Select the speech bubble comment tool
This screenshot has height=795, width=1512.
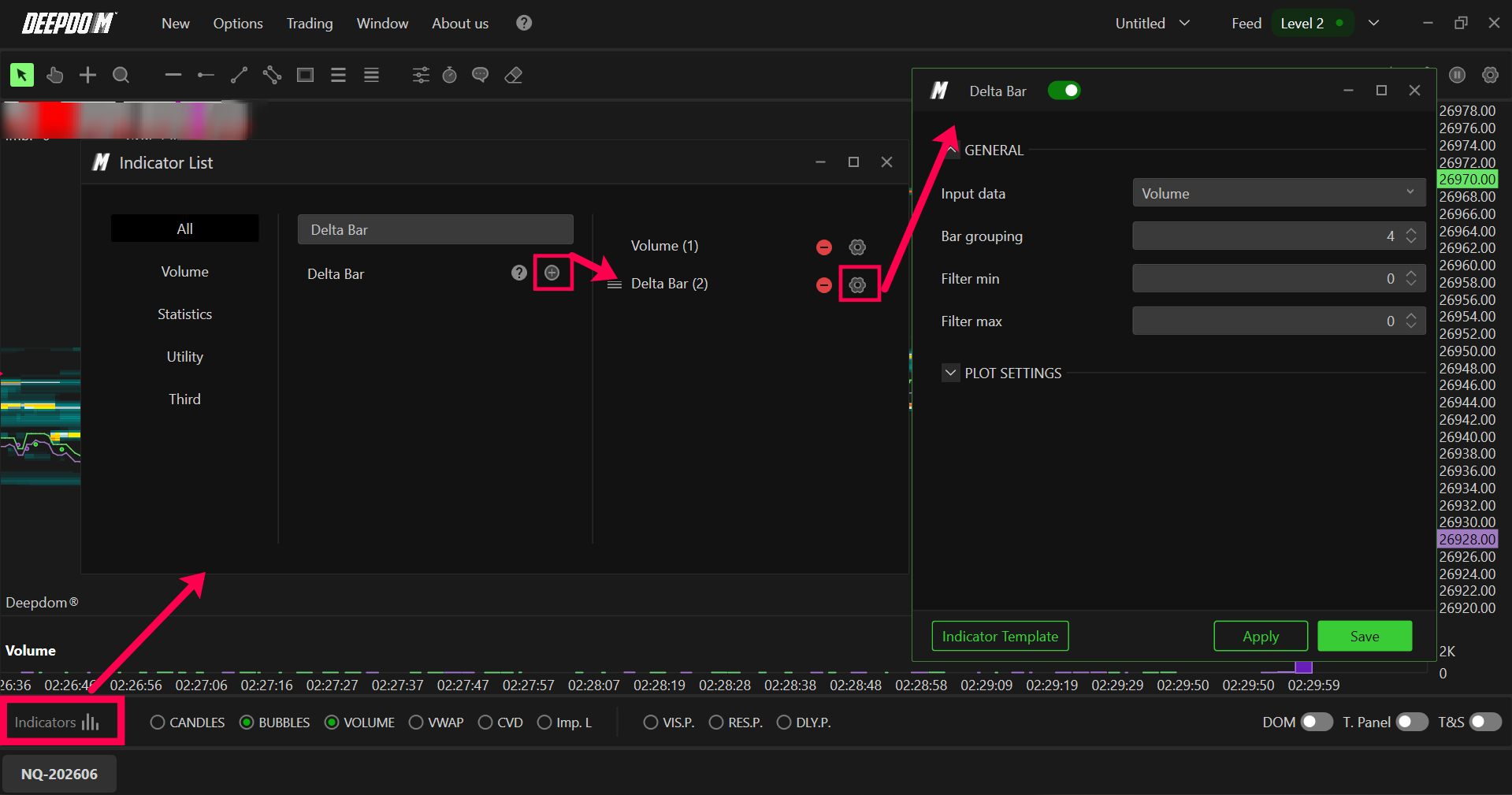pyautogui.click(x=481, y=75)
